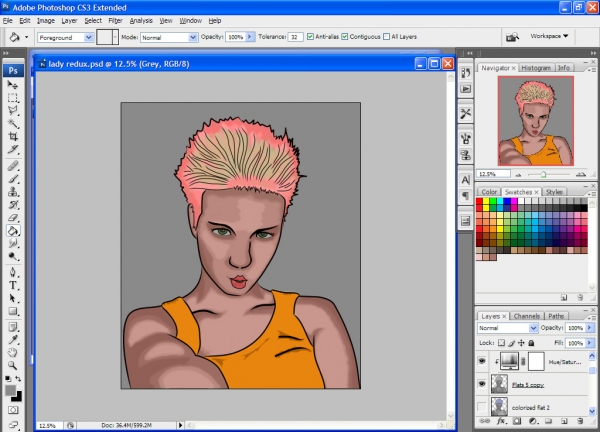
Task: Swap foreground and background colors
Action: coord(18,379)
